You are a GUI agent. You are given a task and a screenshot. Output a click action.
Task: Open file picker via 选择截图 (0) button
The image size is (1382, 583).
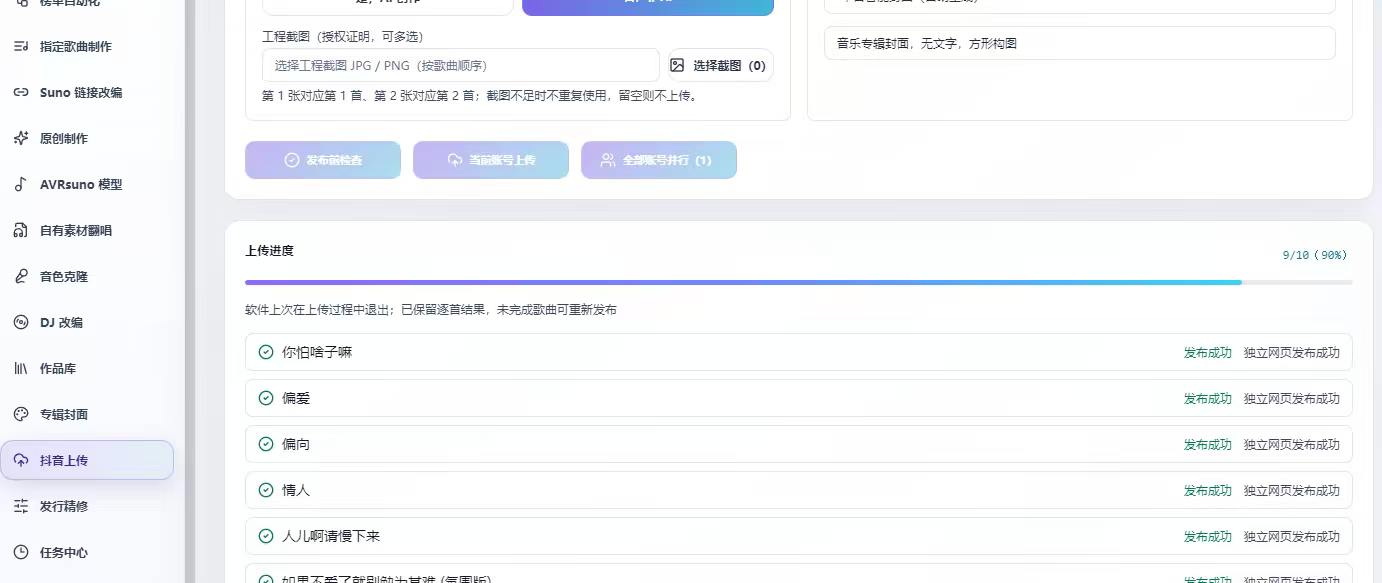(721, 65)
